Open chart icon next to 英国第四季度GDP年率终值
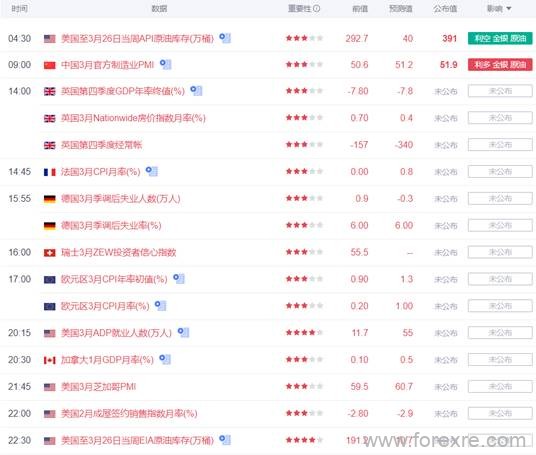 [x=196, y=91]
